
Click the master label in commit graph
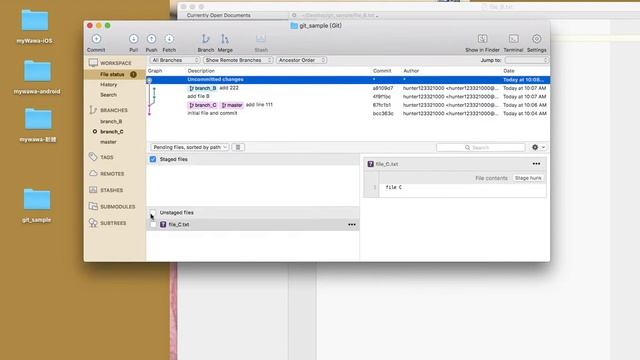232,105
